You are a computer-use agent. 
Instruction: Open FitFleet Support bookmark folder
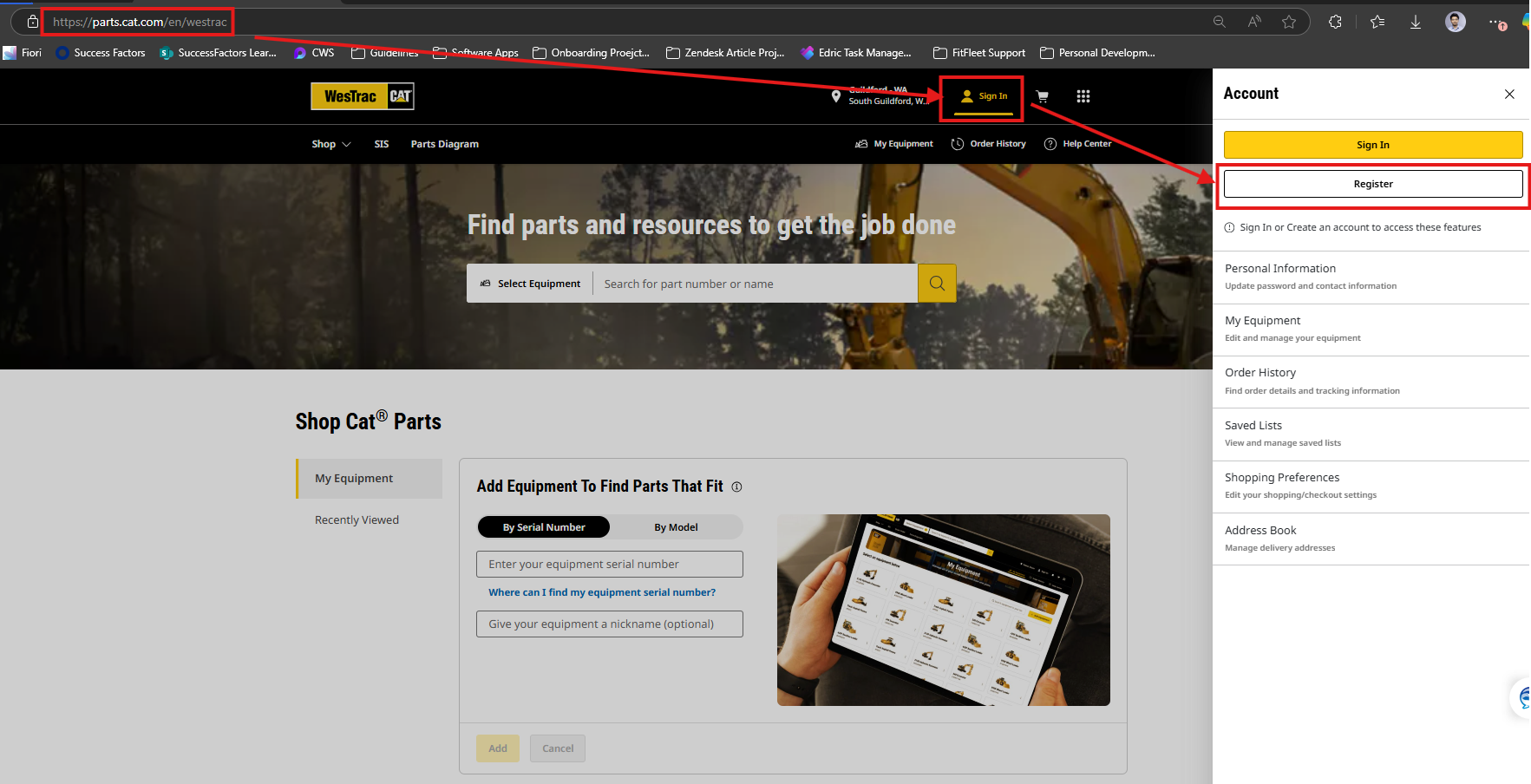tap(979, 53)
